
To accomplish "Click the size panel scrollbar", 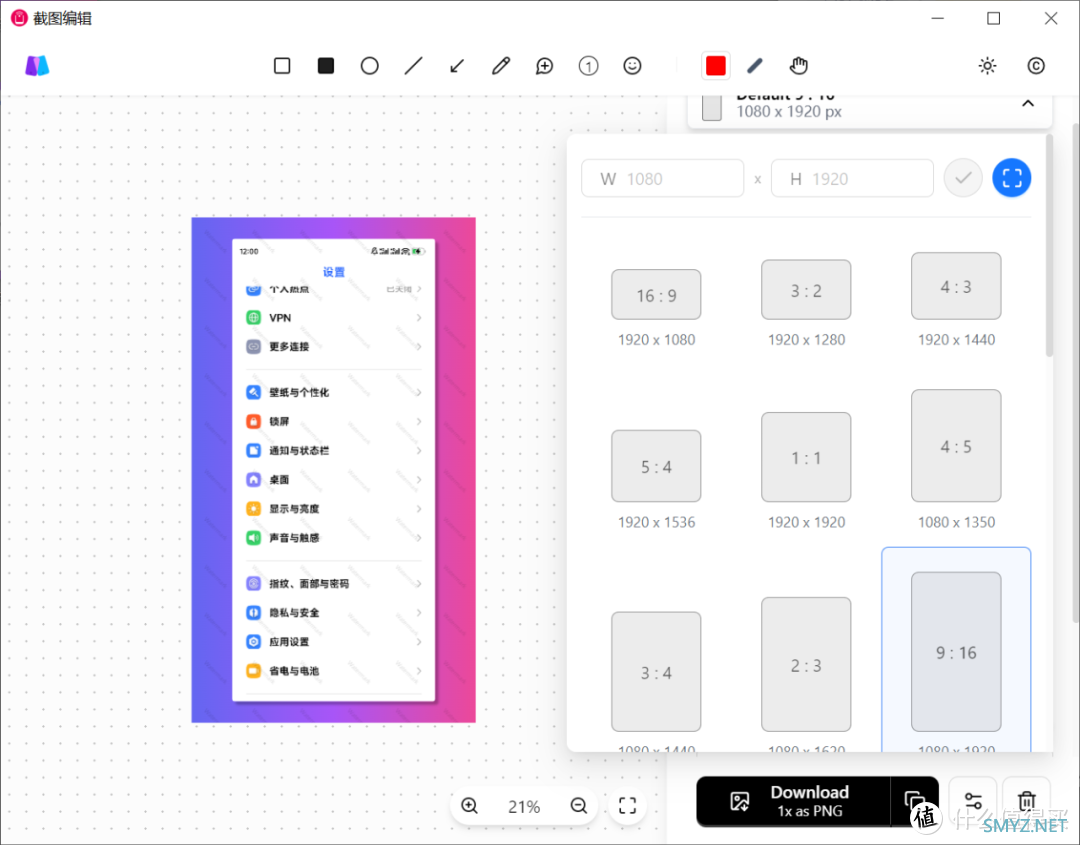I will pyautogui.click(x=1050, y=248).
